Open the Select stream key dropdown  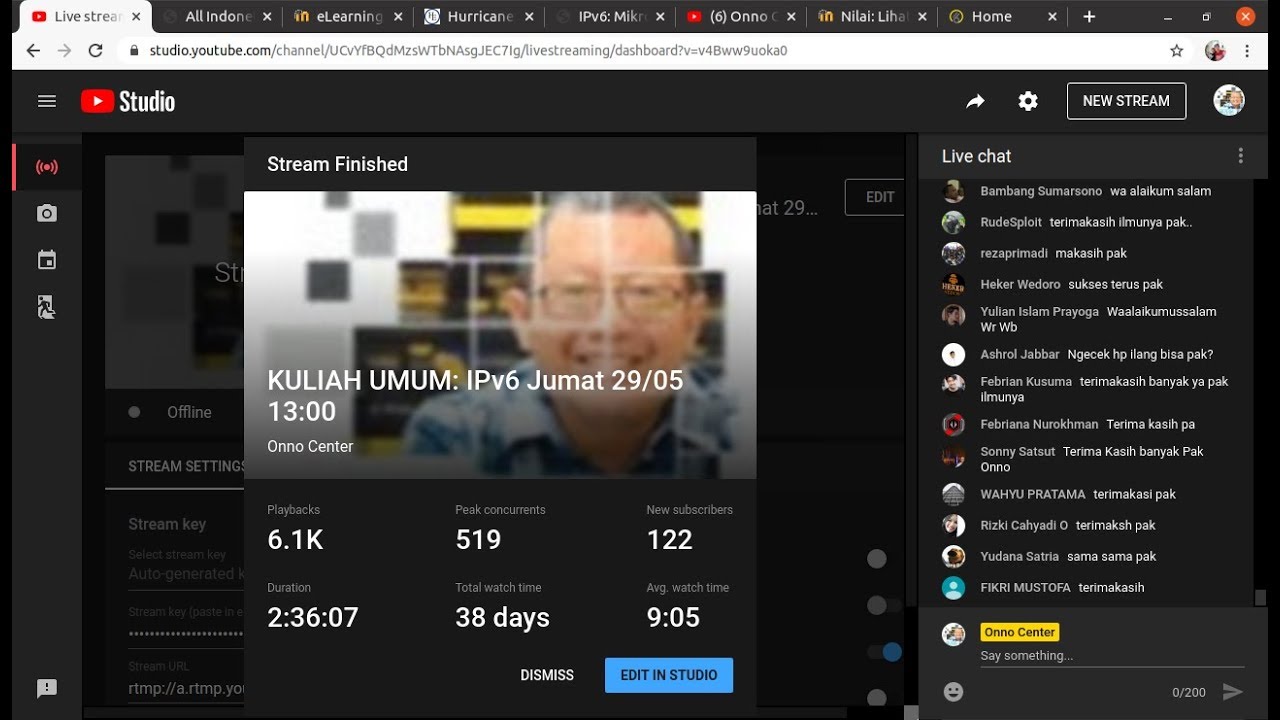[186, 566]
